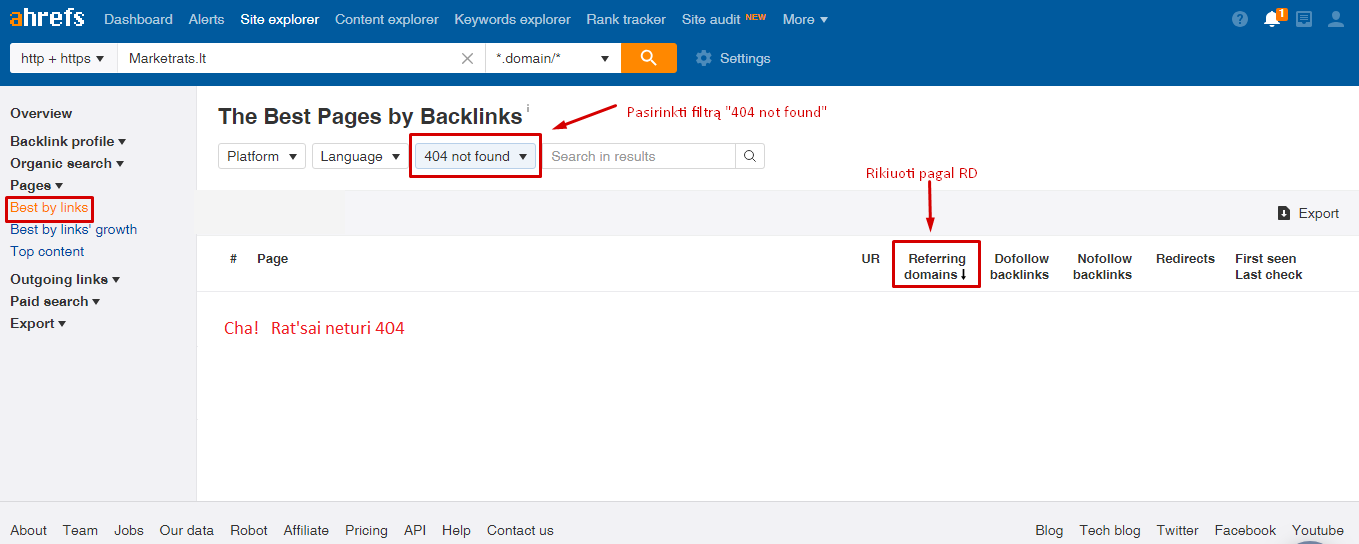Open Twitter footer link
This screenshot has width=1359, height=544.
point(1178,530)
